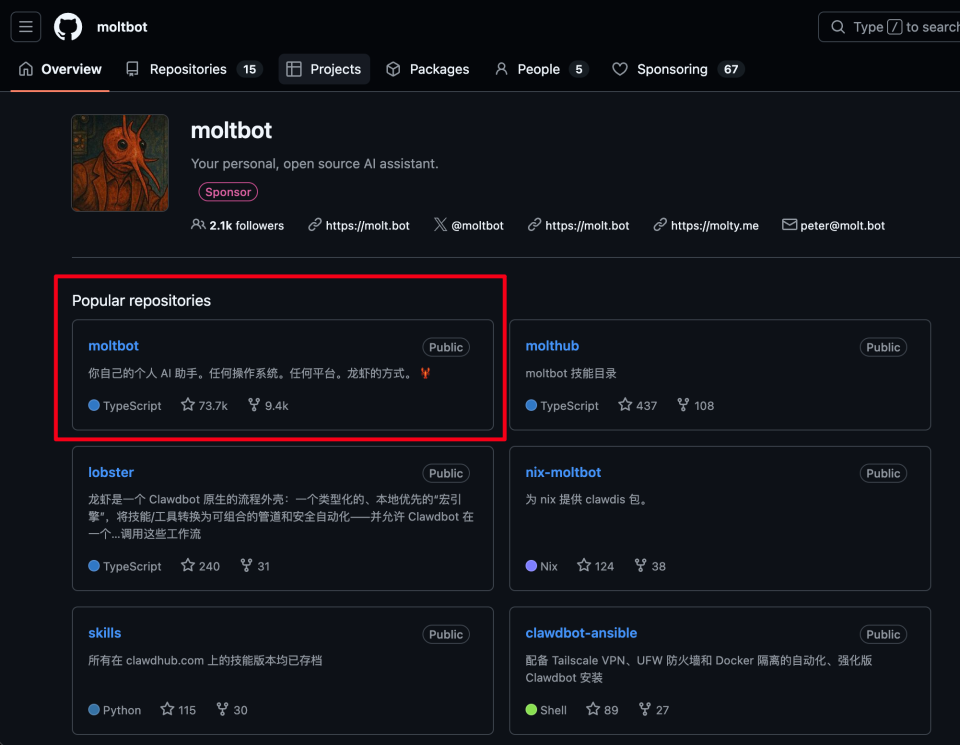This screenshot has height=745, width=960.
Task: Open the Packages tab
Action: [x=427, y=69]
